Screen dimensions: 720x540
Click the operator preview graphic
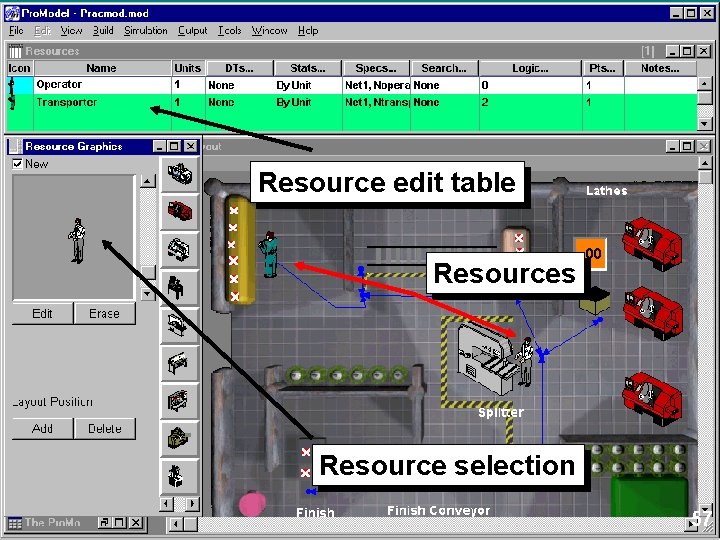click(77, 241)
